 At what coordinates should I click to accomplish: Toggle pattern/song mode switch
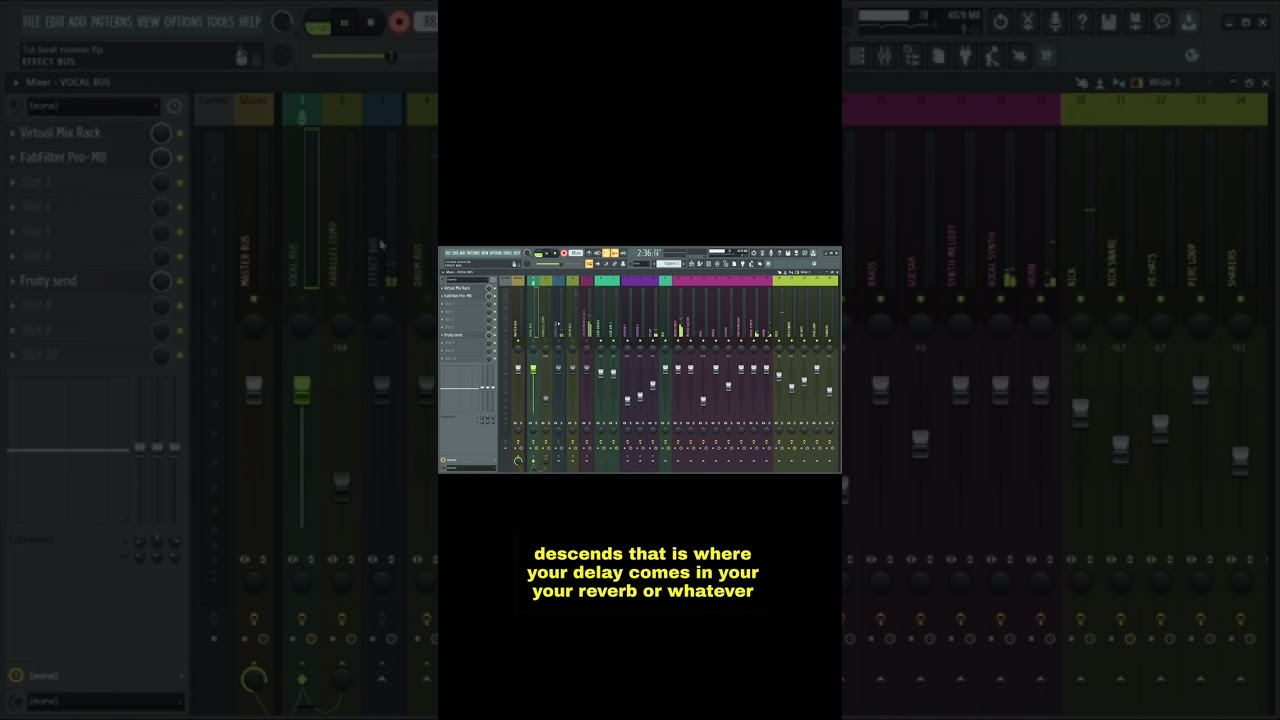coord(538,254)
